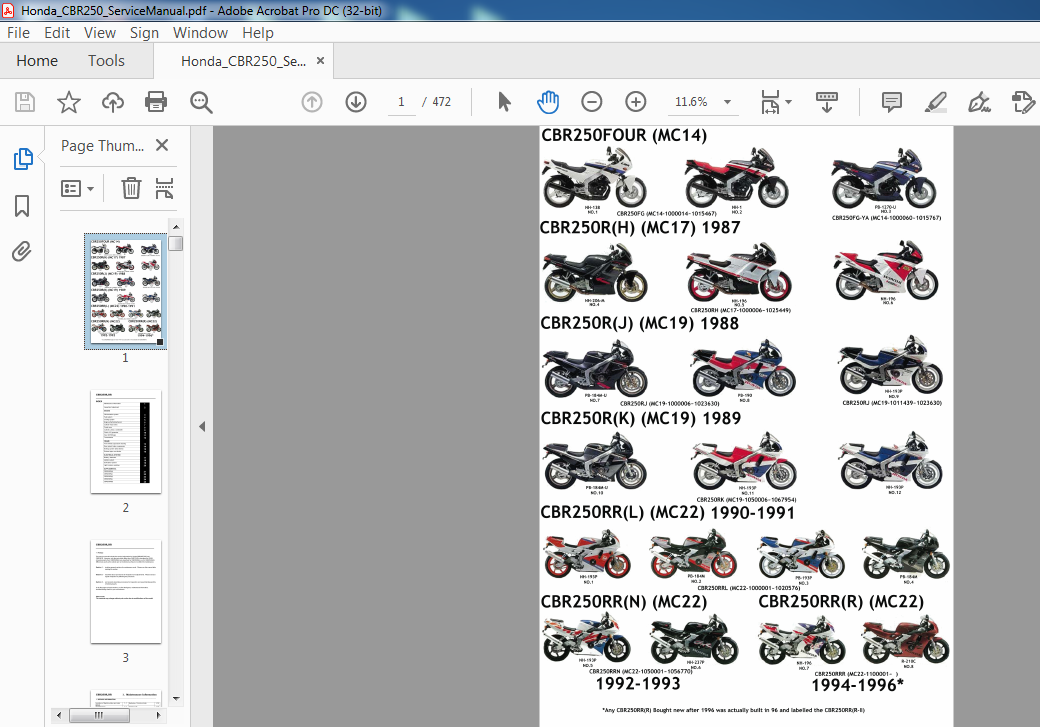Image resolution: width=1040 pixels, height=727 pixels.
Task: Click the "Page Thum..." panel title
Action: point(103,146)
